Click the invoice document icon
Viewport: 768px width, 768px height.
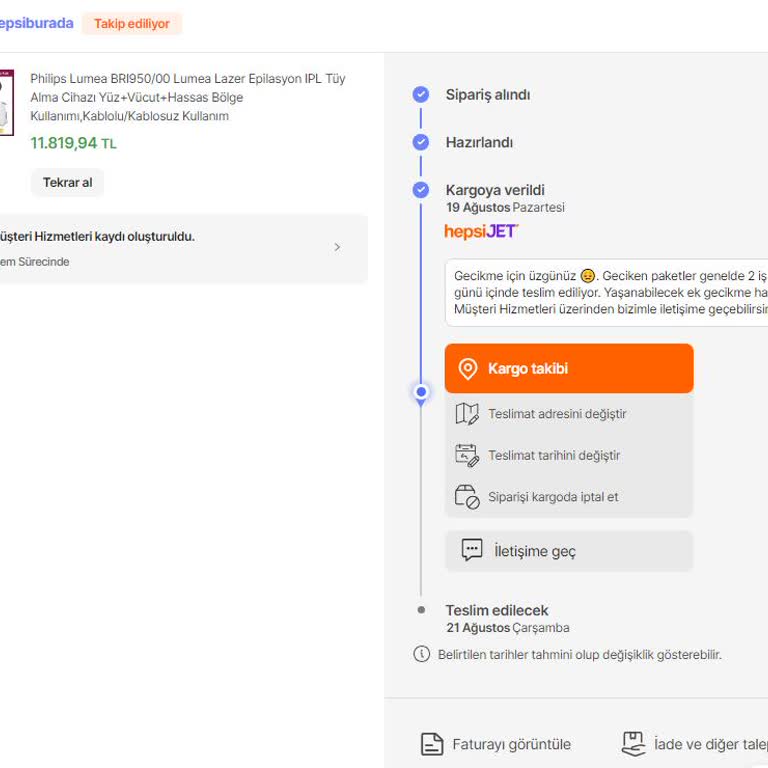click(x=432, y=744)
